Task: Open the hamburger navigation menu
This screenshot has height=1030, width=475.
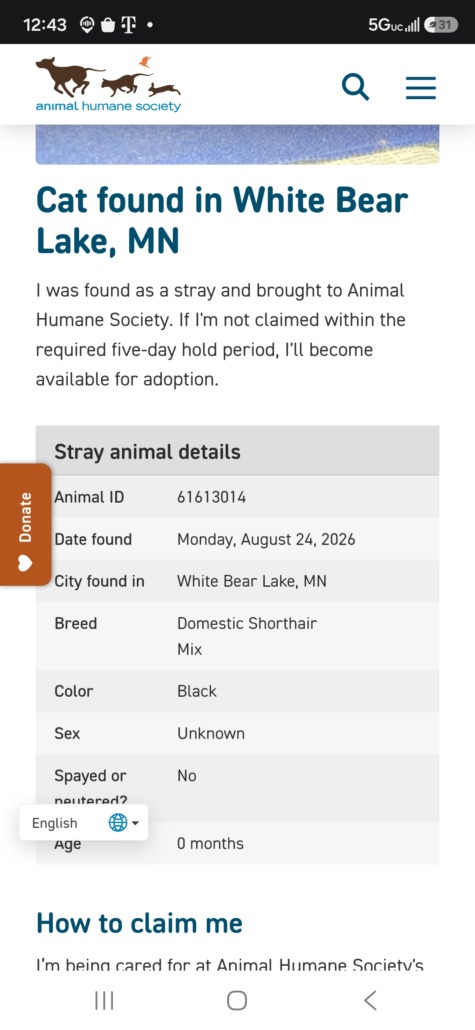Action: tap(420, 87)
